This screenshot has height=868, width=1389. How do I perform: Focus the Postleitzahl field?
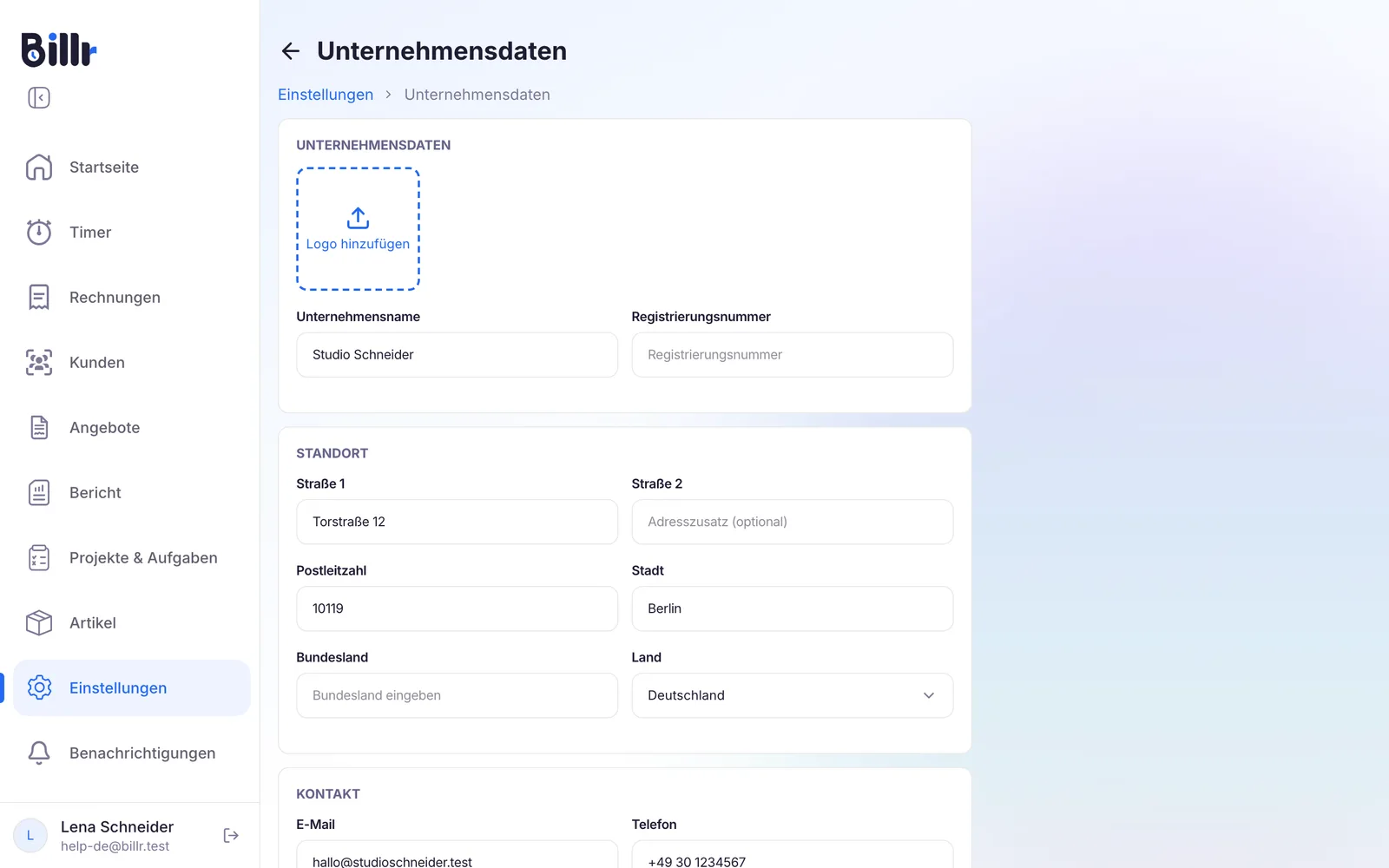coord(457,608)
